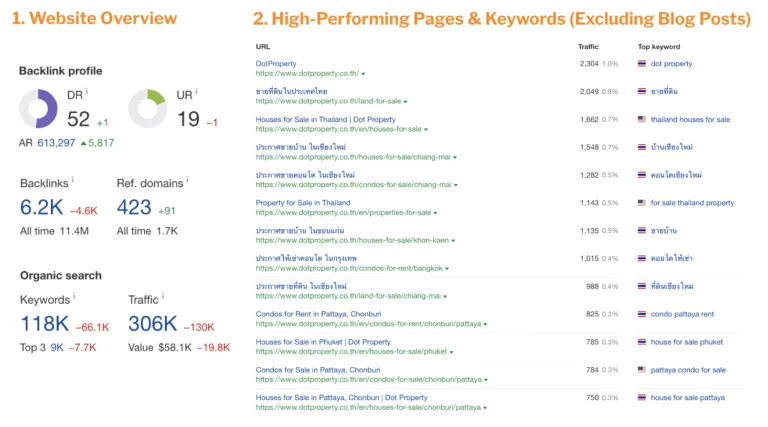The image size is (768, 427).
Task: Expand dropdown next to /land-for-sale/chiang-mai URL
Action: pos(445,297)
